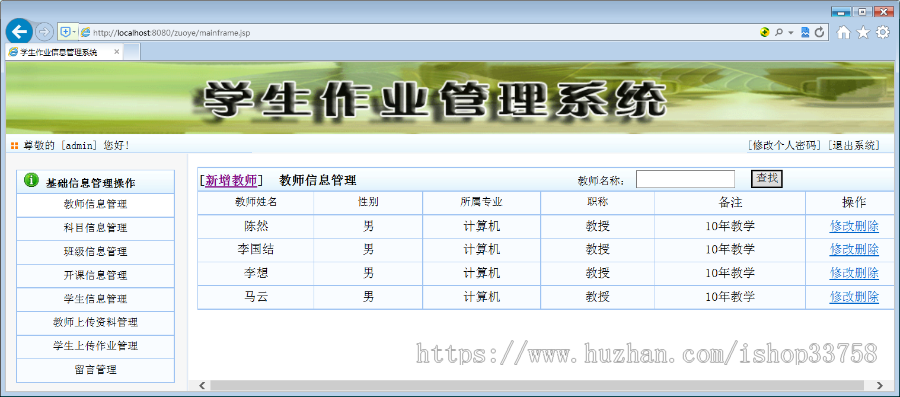The image size is (900, 397).
Task: Open 科目信息管理 in the sidebar menu
Action: pyautogui.click(x=95, y=228)
